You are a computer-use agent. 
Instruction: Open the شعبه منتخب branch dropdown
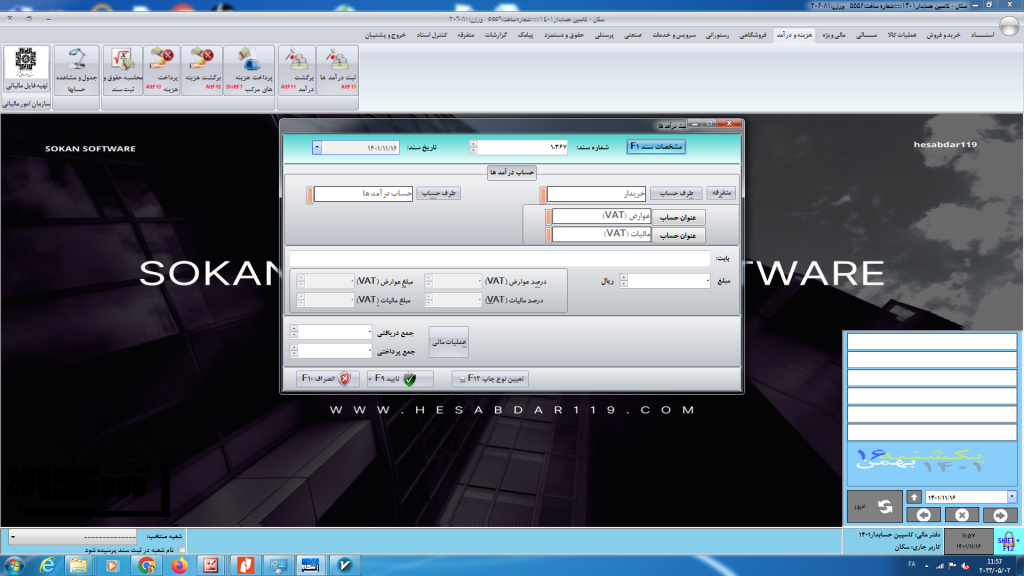pyautogui.click(x=12, y=537)
